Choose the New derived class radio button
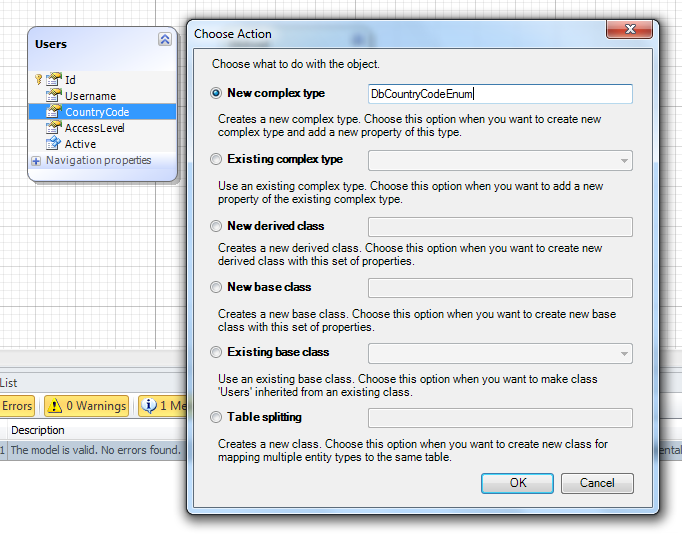The width and height of the screenshot is (682, 538). click(x=216, y=226)
